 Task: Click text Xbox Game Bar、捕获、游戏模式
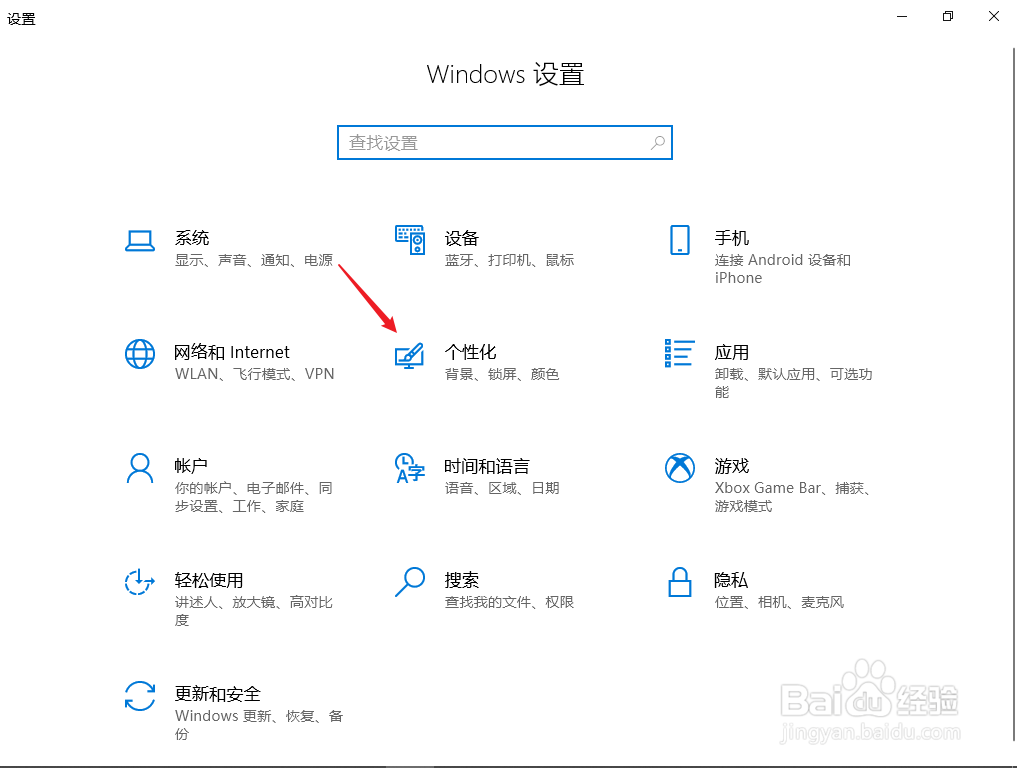(792, 497)
